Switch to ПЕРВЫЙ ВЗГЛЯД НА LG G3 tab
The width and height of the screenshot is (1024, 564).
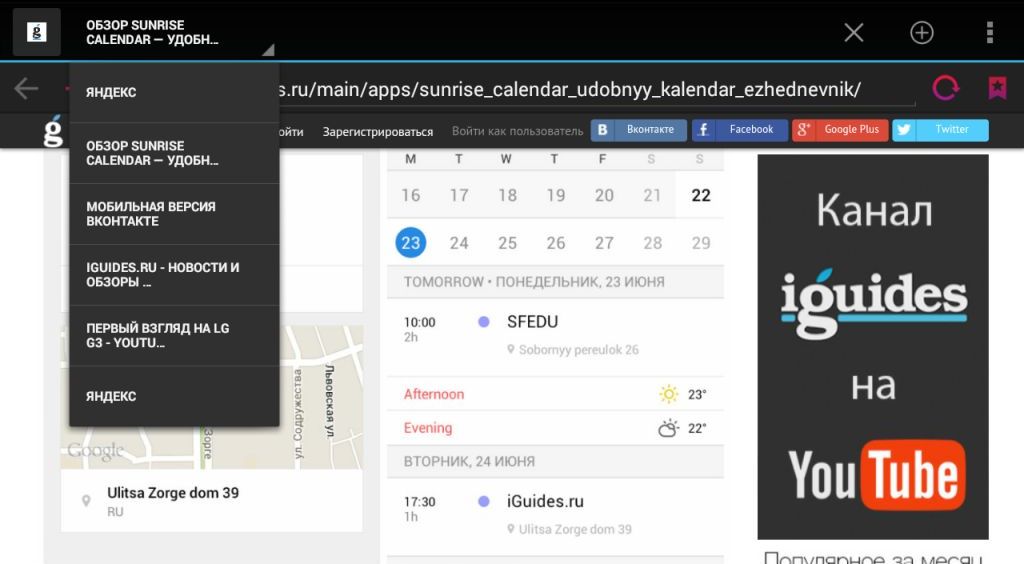pyautogui.click(x=174, y=336)
